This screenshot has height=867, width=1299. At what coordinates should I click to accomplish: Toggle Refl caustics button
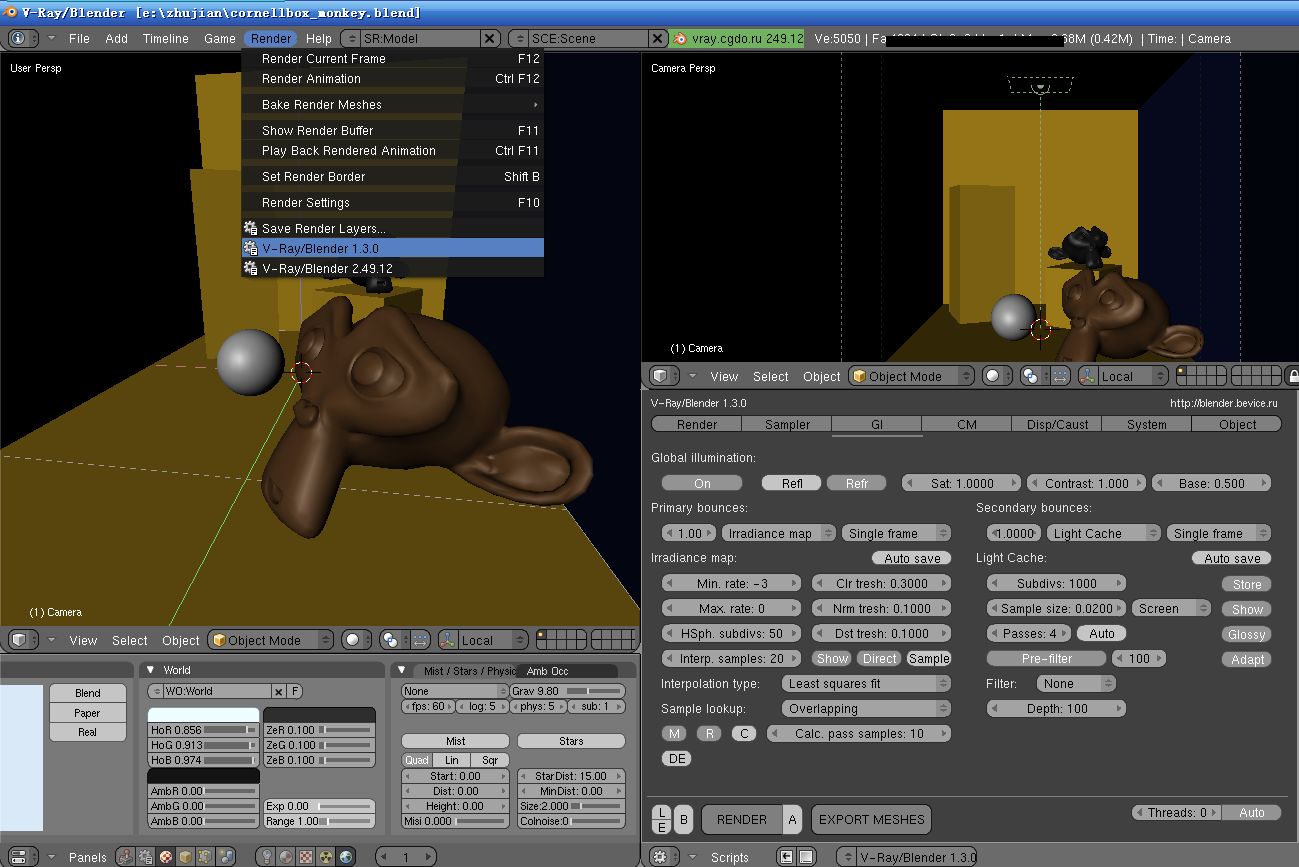792,483
